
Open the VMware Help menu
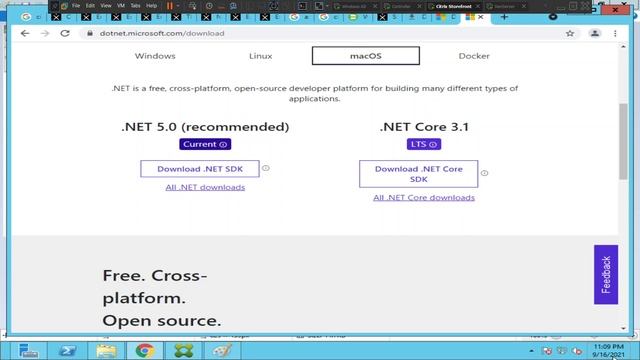pyautogui.click(x=151, y=6)
